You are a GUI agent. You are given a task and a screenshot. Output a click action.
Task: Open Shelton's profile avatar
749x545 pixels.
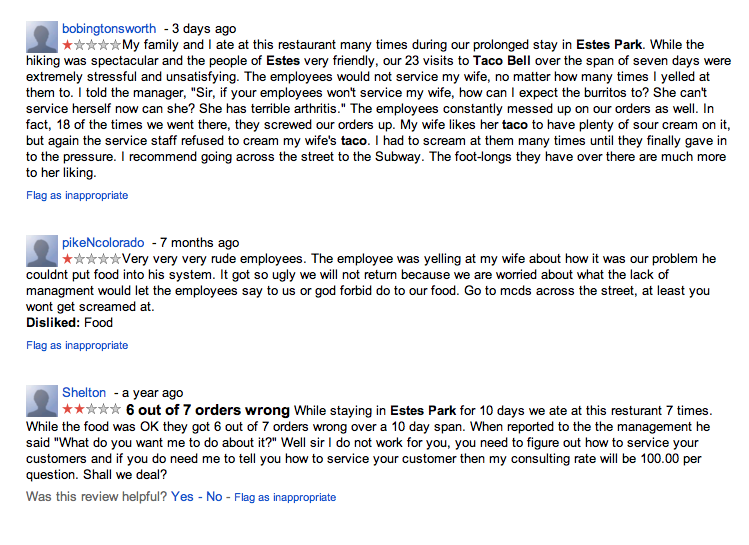[41, 401]
